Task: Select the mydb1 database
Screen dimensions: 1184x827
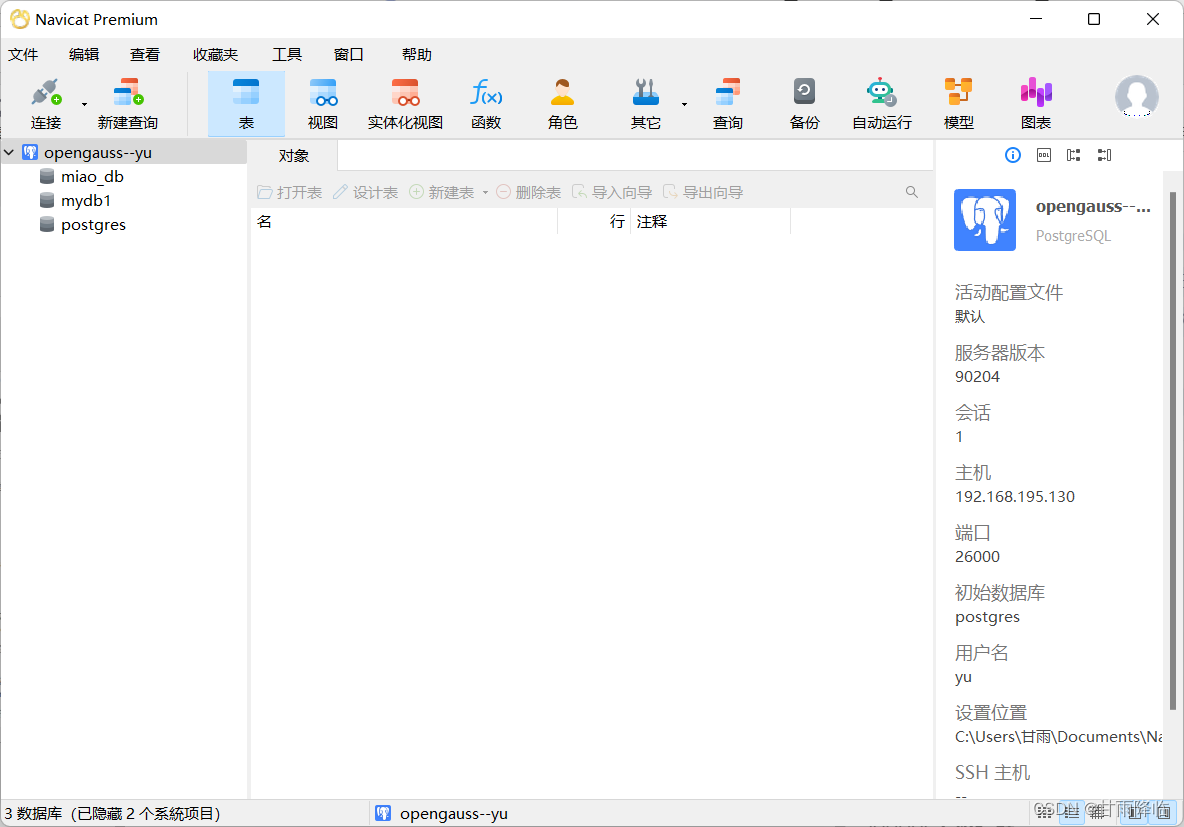Action: coord(85,201)
